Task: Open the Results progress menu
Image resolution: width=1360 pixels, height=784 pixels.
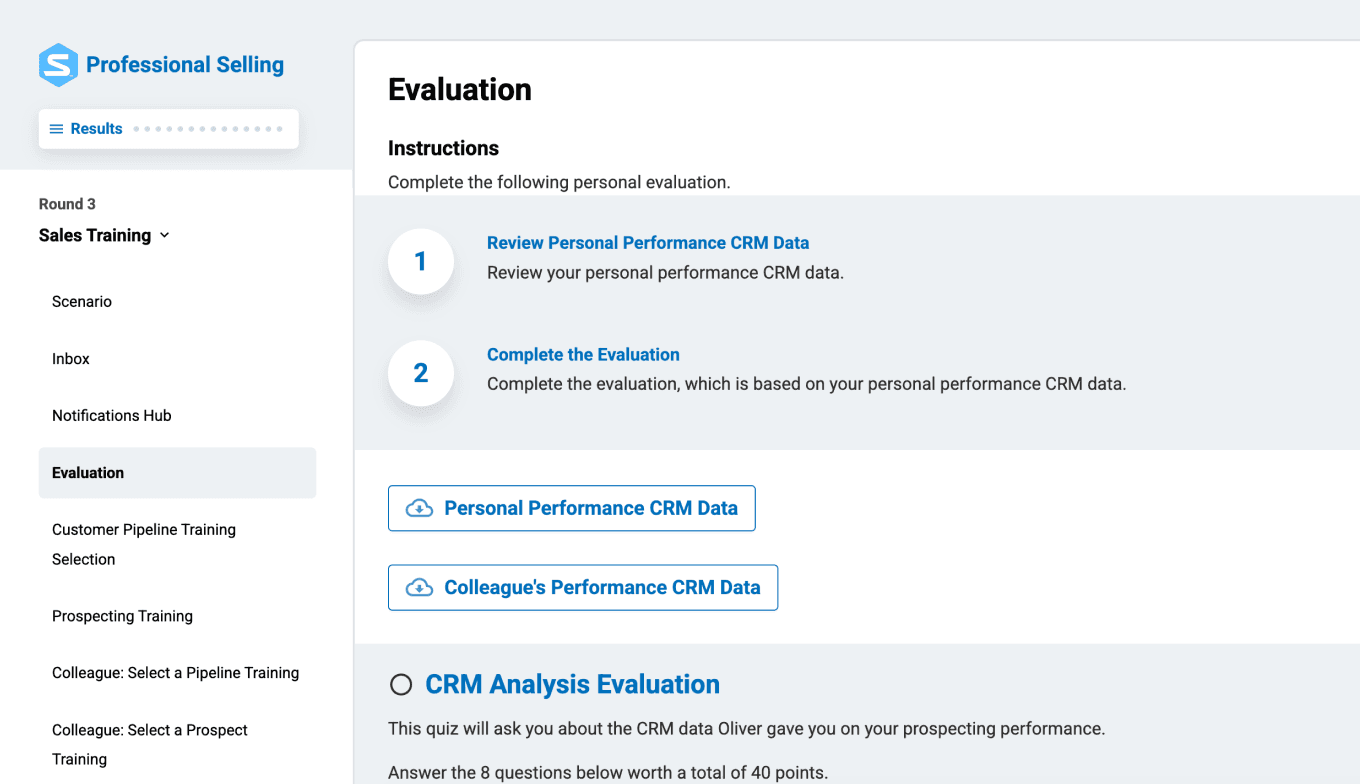Action: pos(96,129)
